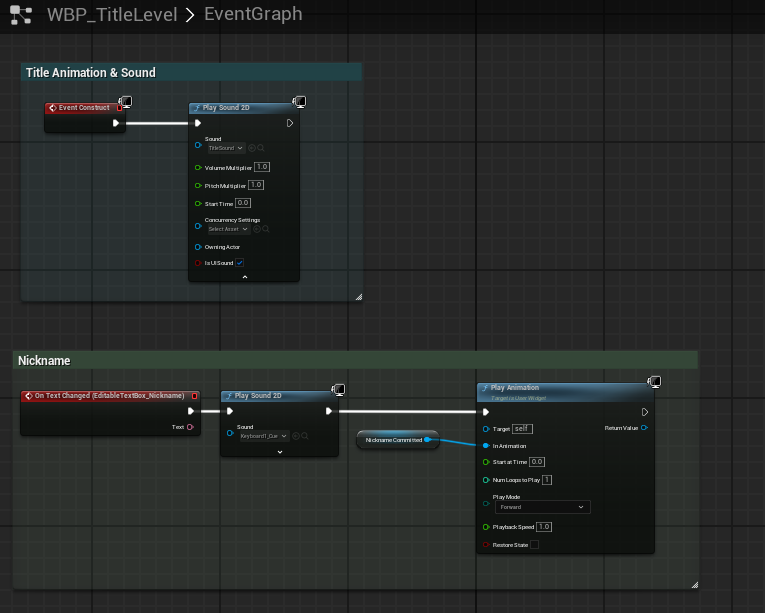Click the exec input pin of the Keyboard1_Cue Play Sound 2D node
The height and width of the screenshot is (613, 765).
pyautogui.click(x=230, y=411)
